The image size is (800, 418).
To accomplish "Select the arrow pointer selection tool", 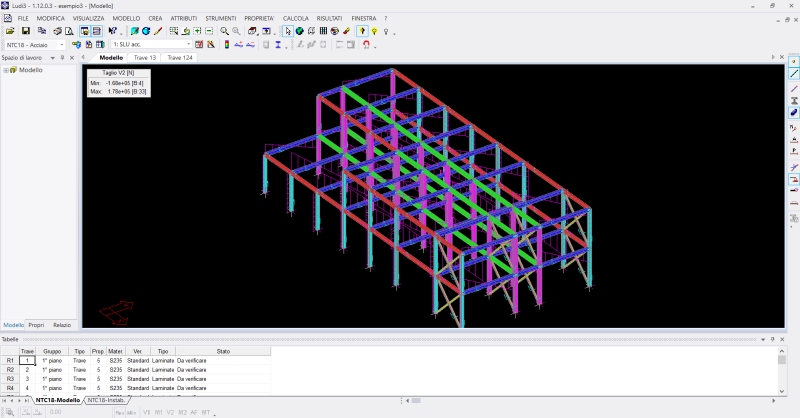I will (x=287, y=31).
